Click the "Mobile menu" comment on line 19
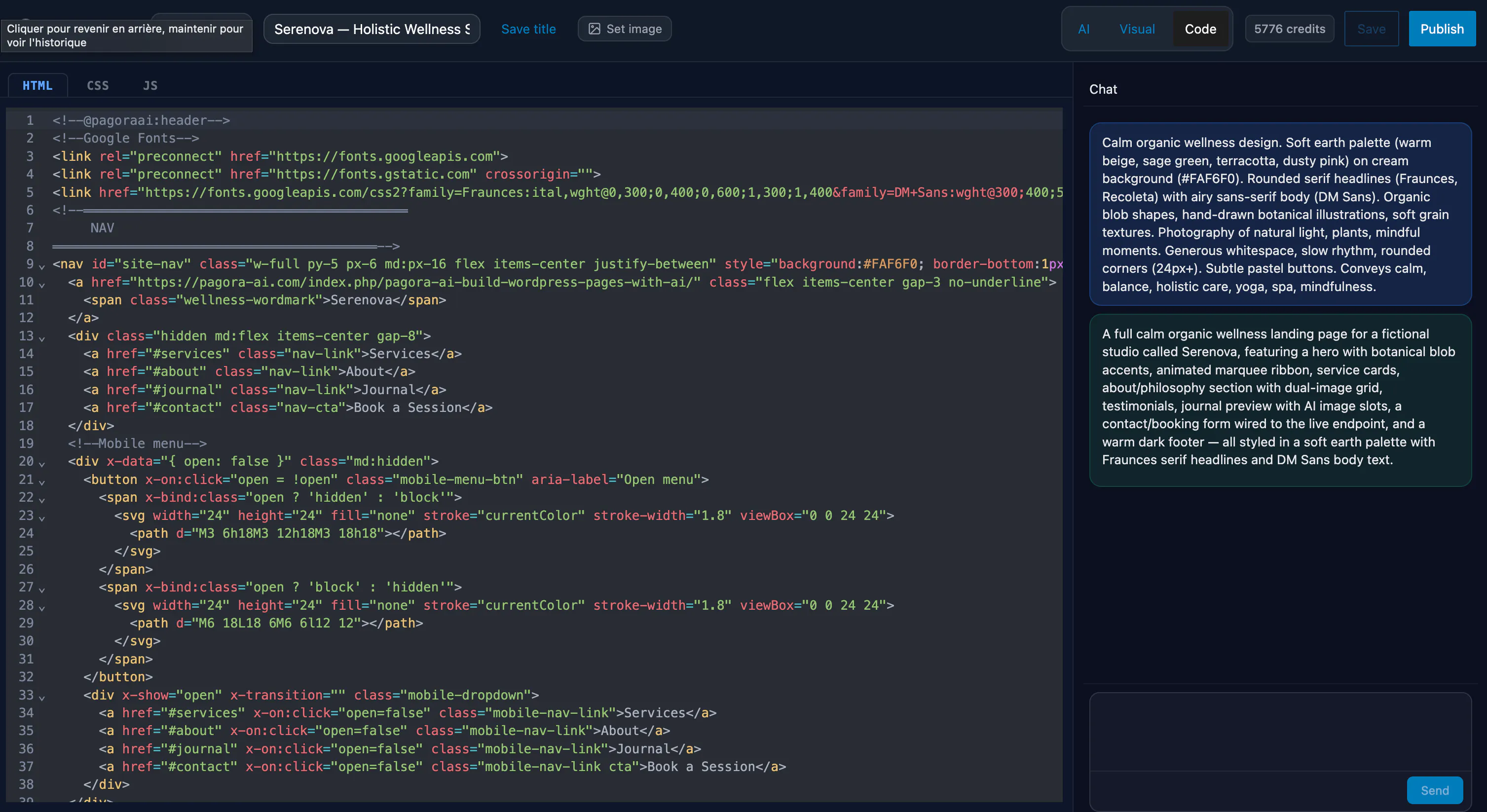This screenshot has height=812, width=1487. 137,443
